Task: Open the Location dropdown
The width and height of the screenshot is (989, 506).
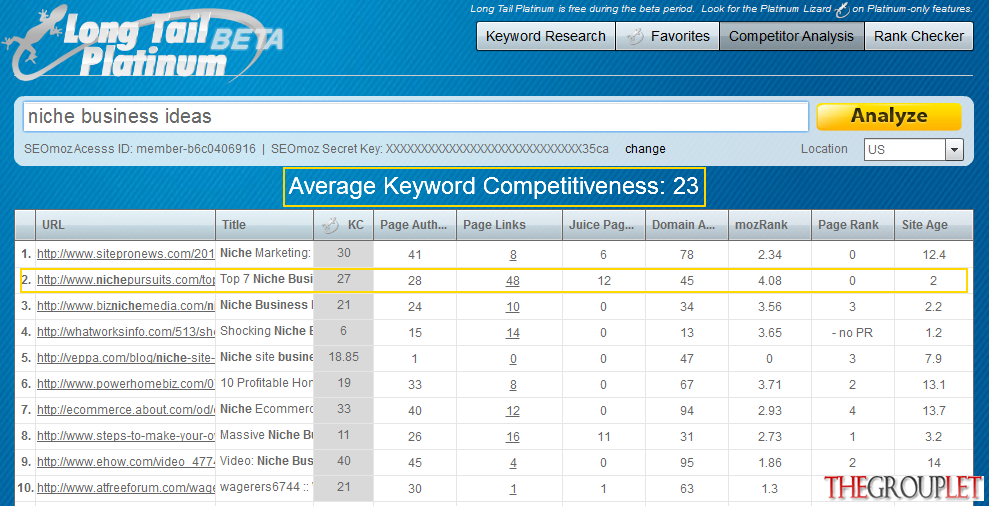Action: click(913, 150)
